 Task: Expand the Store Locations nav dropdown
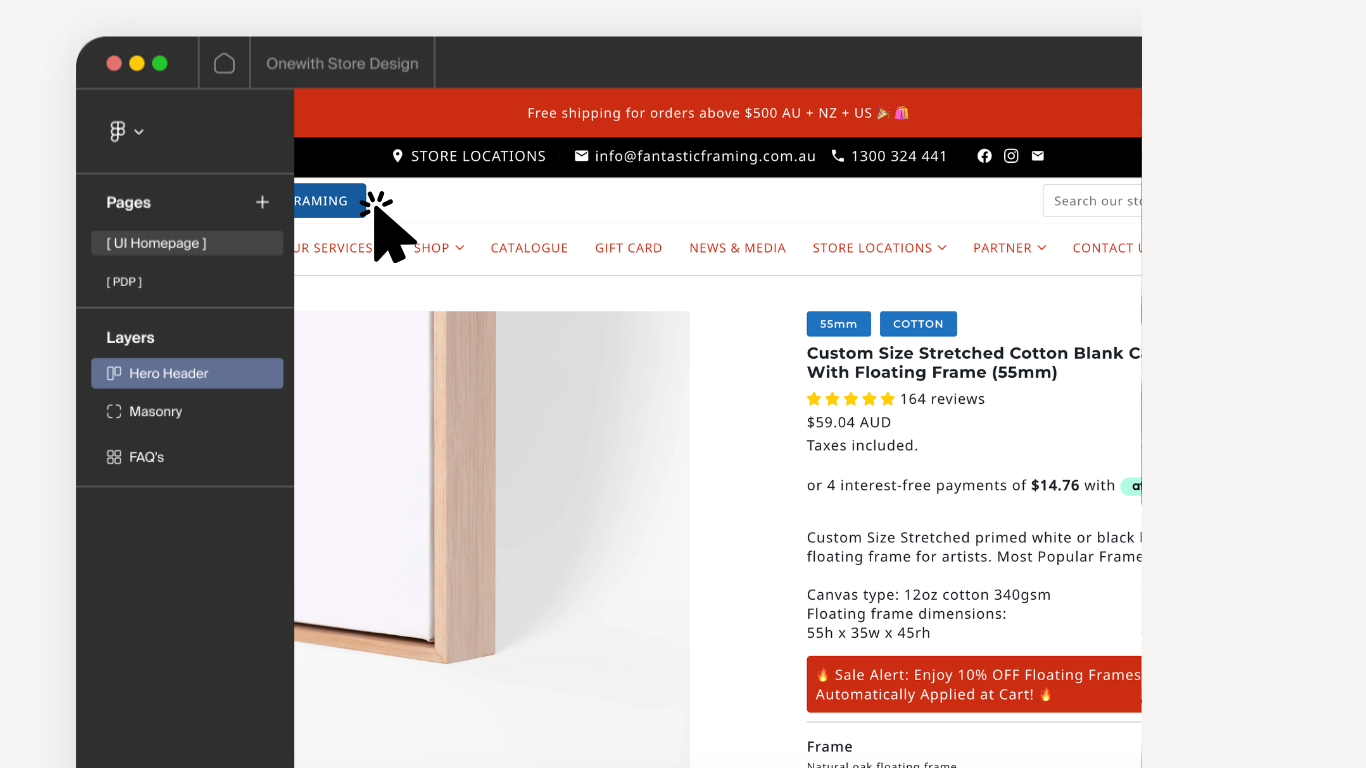[x=879, y=248]
